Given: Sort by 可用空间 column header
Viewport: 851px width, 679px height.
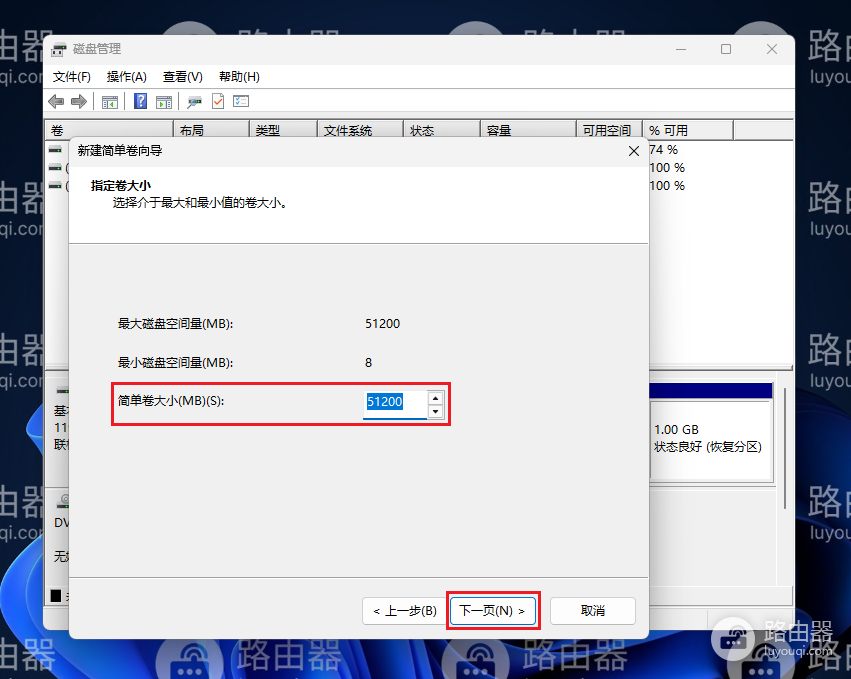Looking at the screenshot, I should click(609, 130).
